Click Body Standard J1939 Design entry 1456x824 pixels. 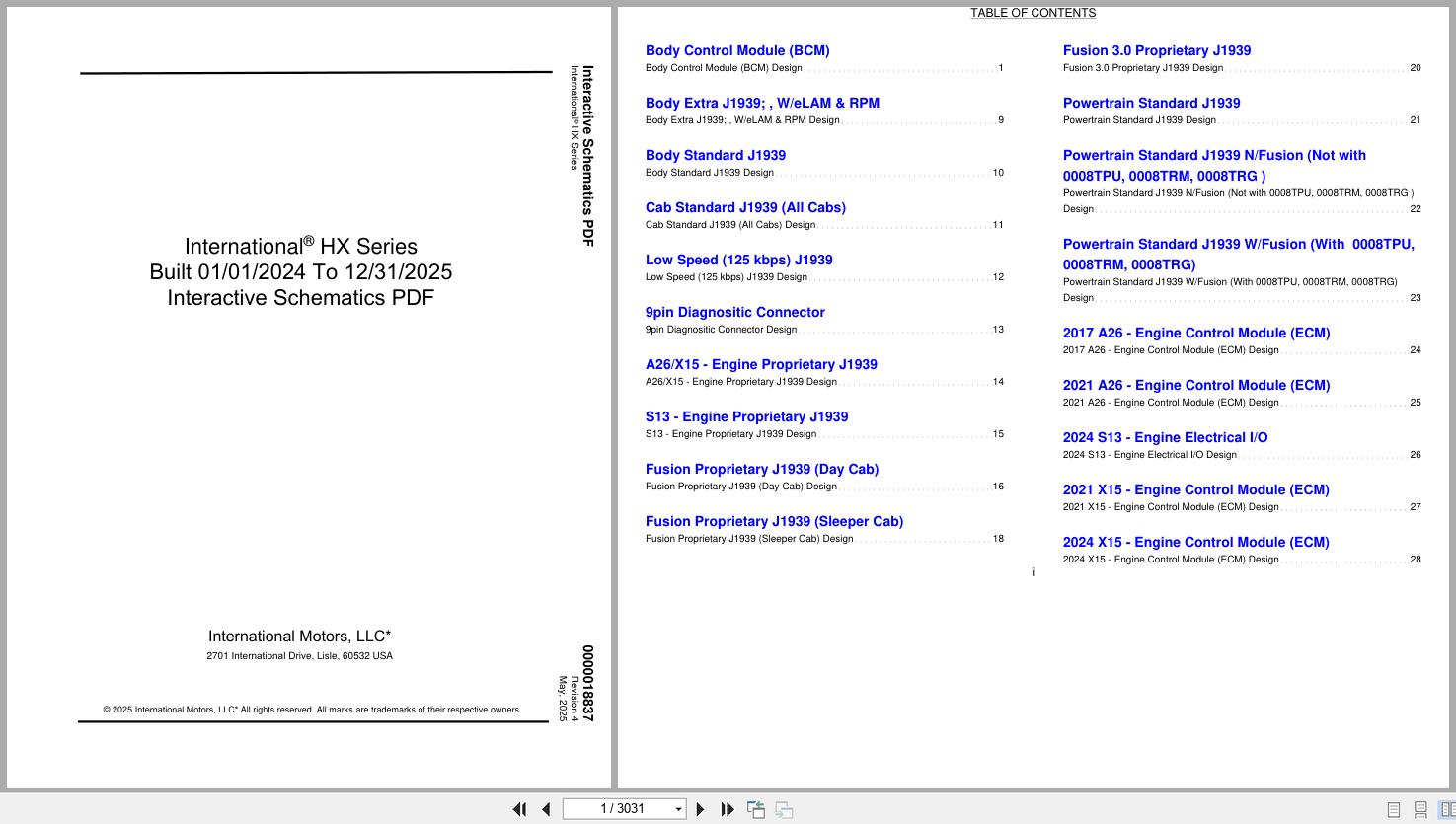[824, 173]
